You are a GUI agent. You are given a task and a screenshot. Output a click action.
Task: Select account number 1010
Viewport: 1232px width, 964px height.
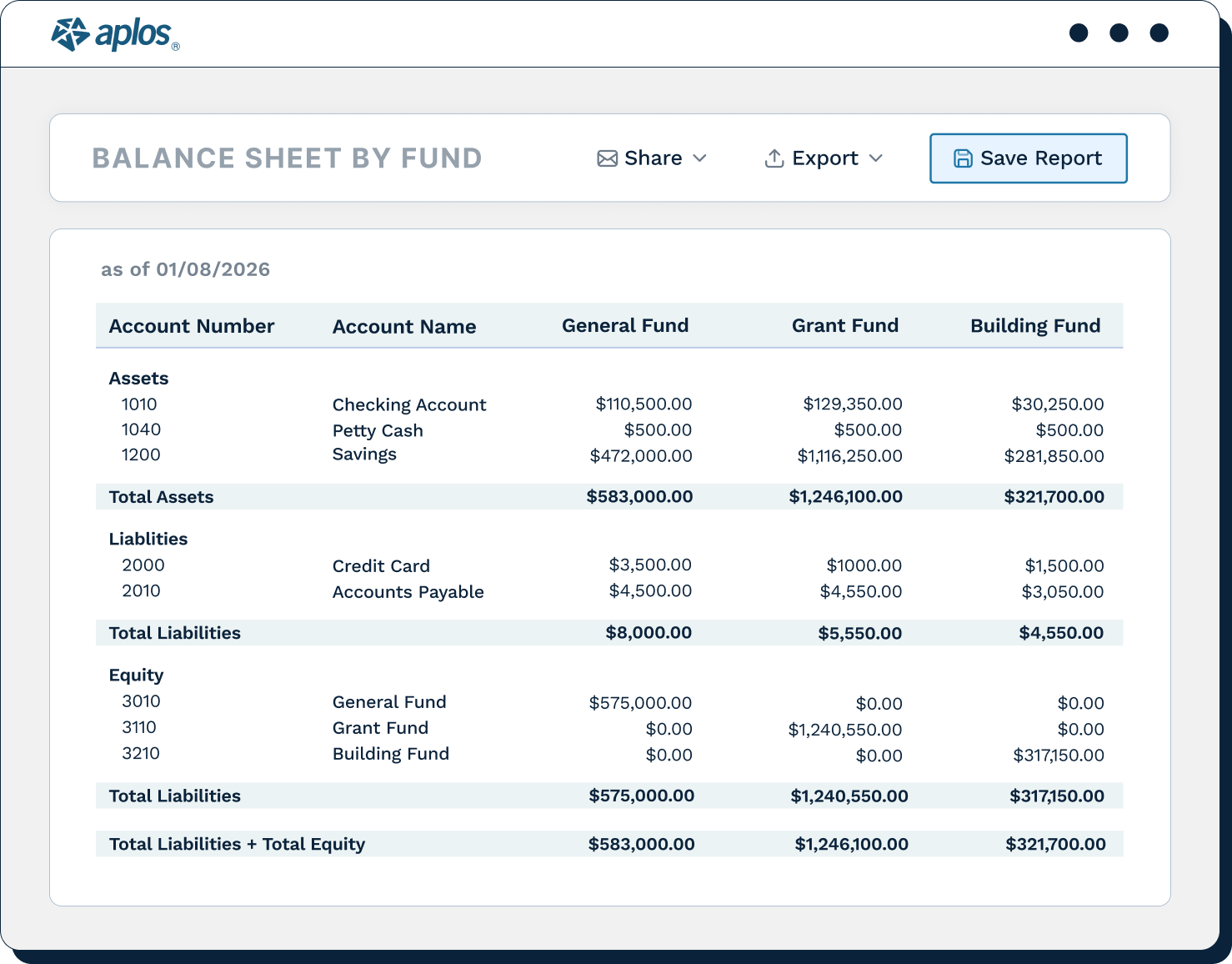coord(139,404)
